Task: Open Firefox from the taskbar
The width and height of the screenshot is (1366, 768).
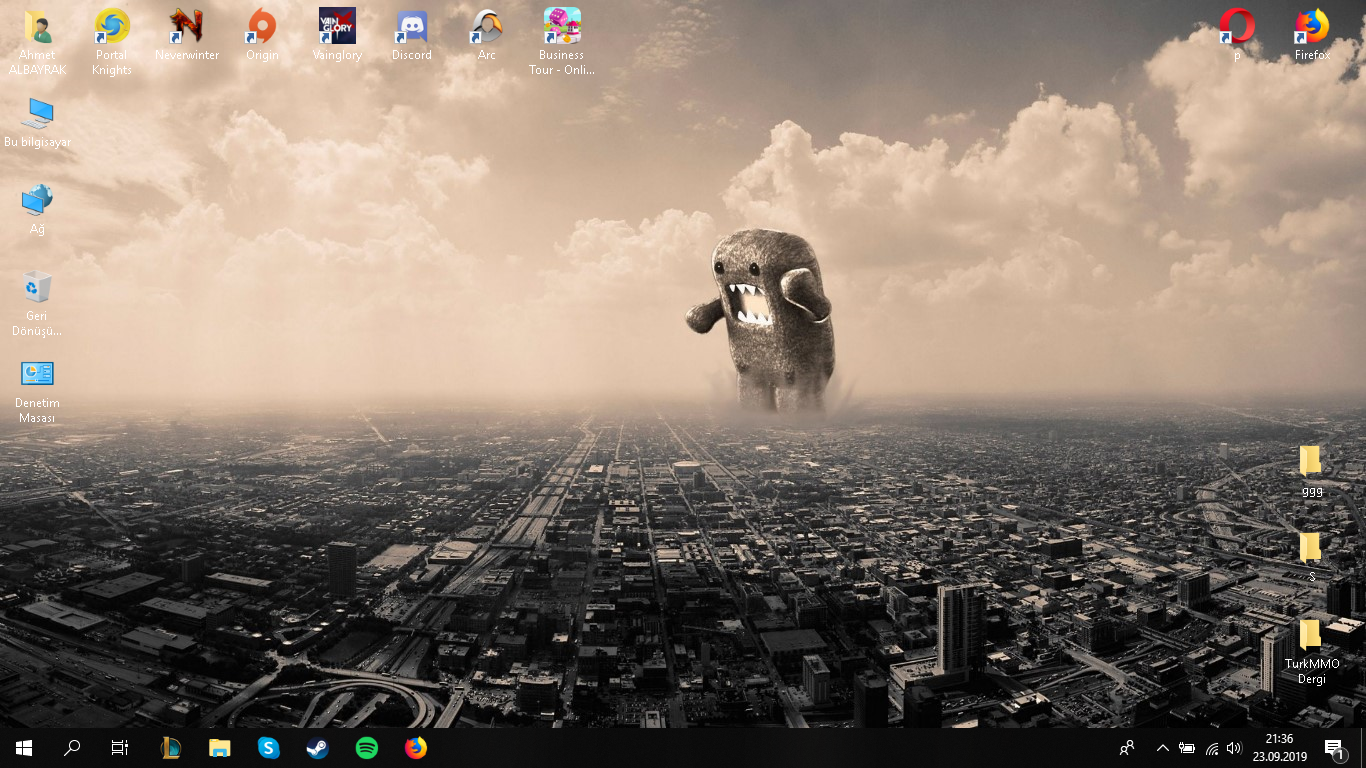Action: tap(416, 748)
